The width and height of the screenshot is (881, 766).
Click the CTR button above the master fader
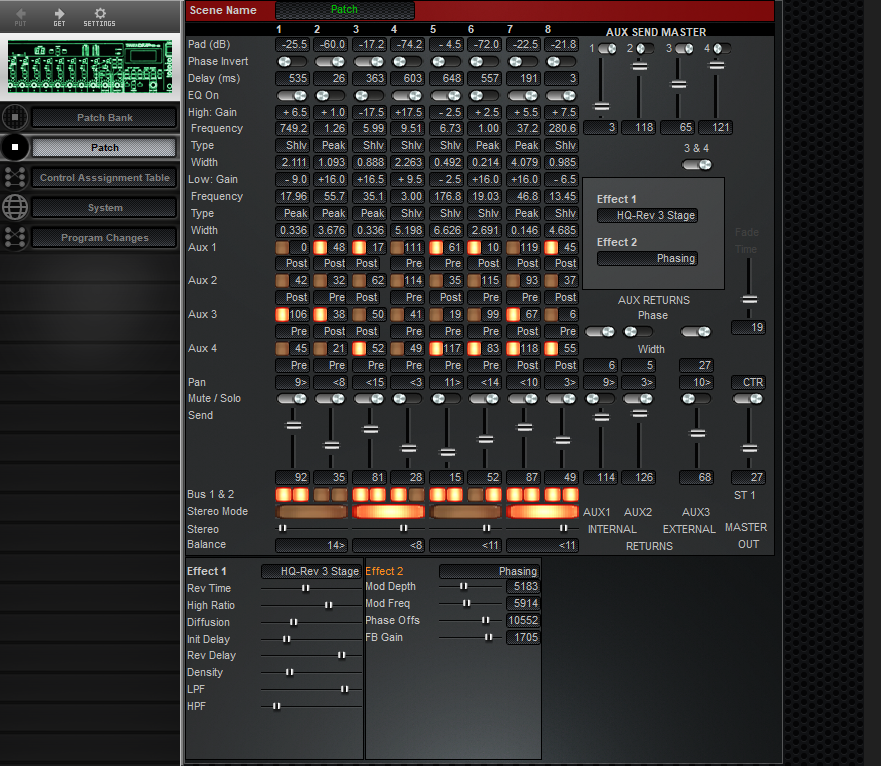coord(748,381)
